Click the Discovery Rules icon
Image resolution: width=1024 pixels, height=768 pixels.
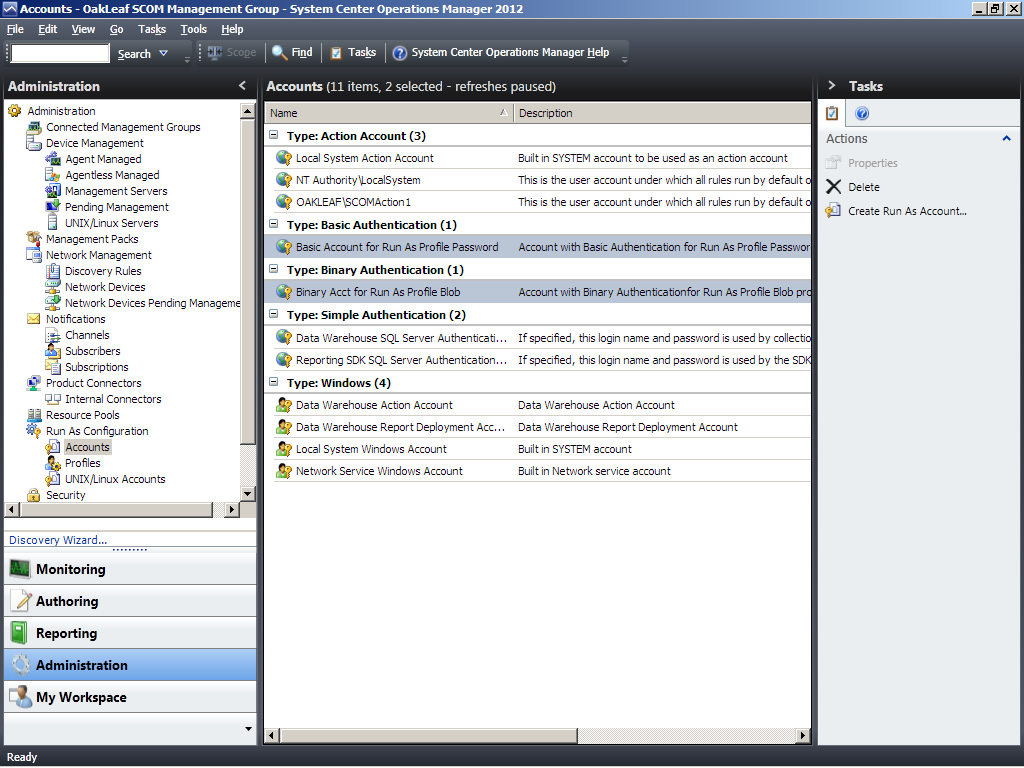[x=53, y=270]
